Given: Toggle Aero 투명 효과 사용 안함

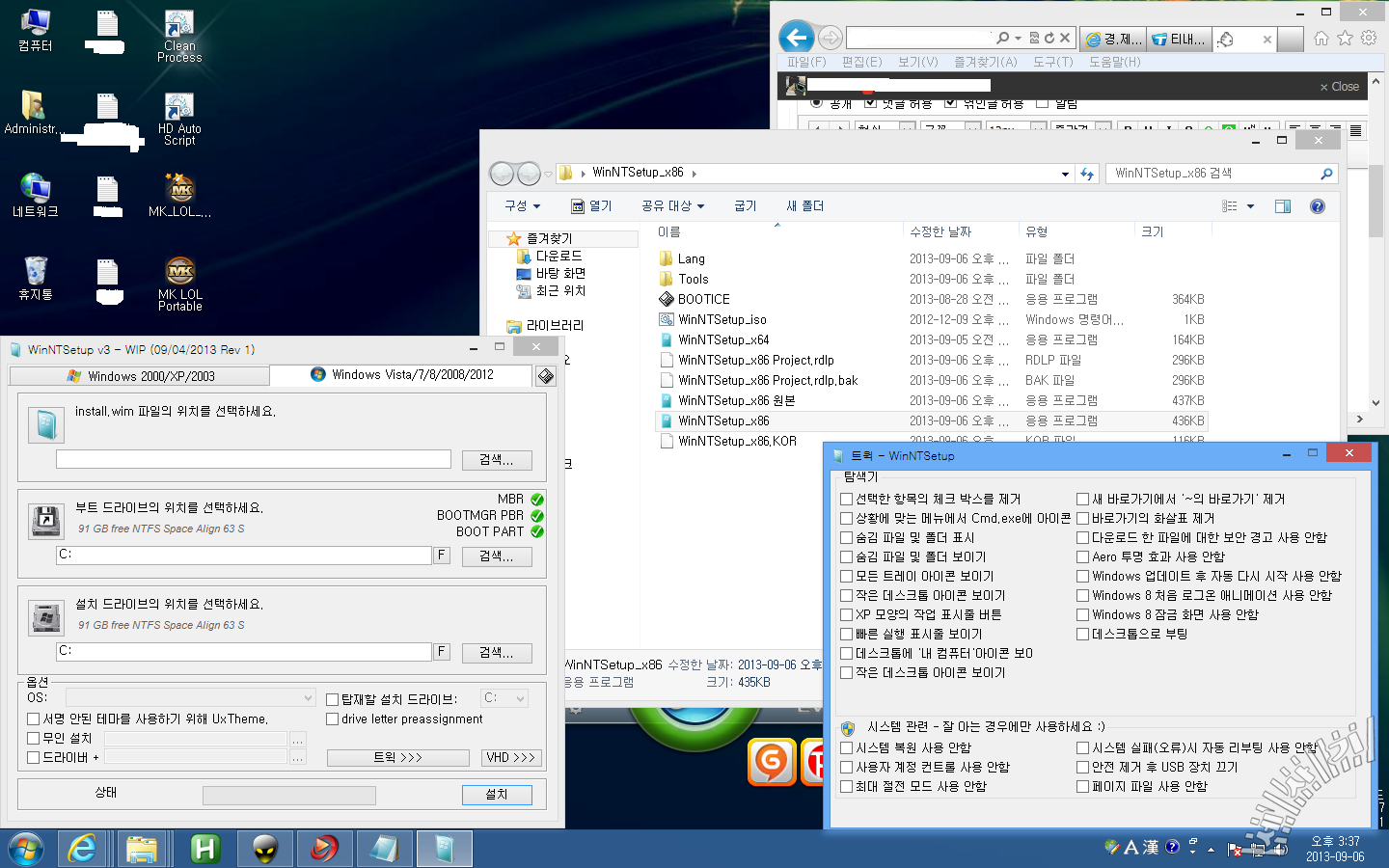Looking at the screenshot, I should point(1082,556).
